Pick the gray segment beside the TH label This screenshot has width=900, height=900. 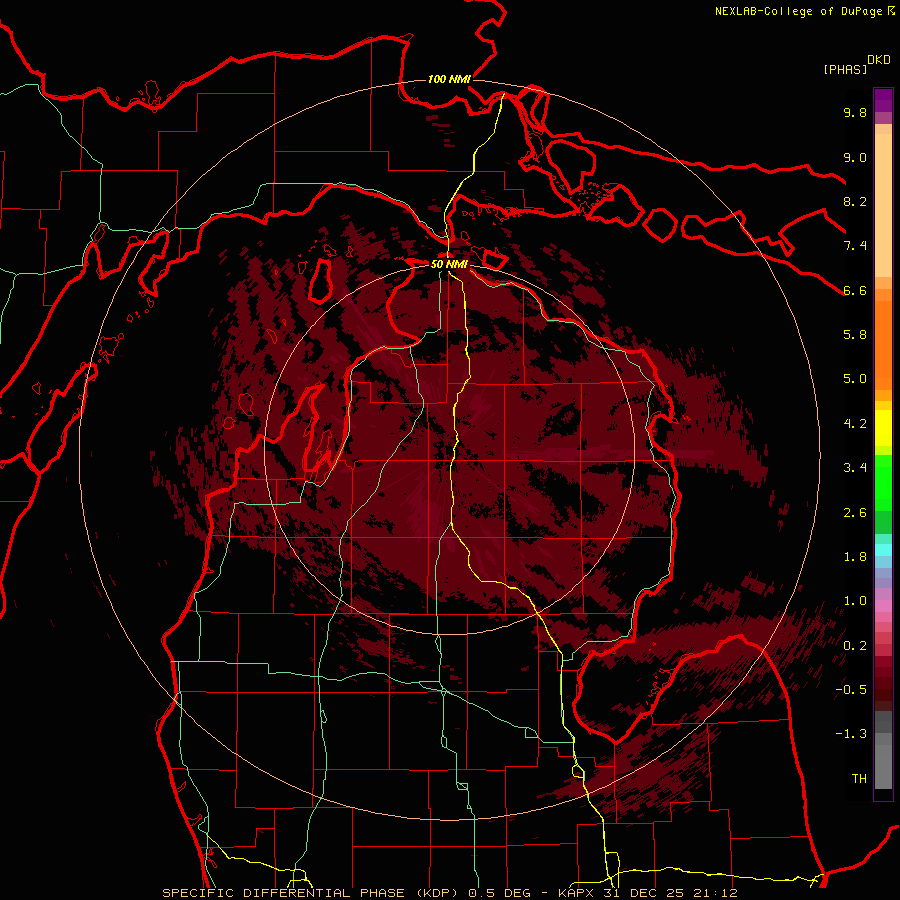(883, 767)
